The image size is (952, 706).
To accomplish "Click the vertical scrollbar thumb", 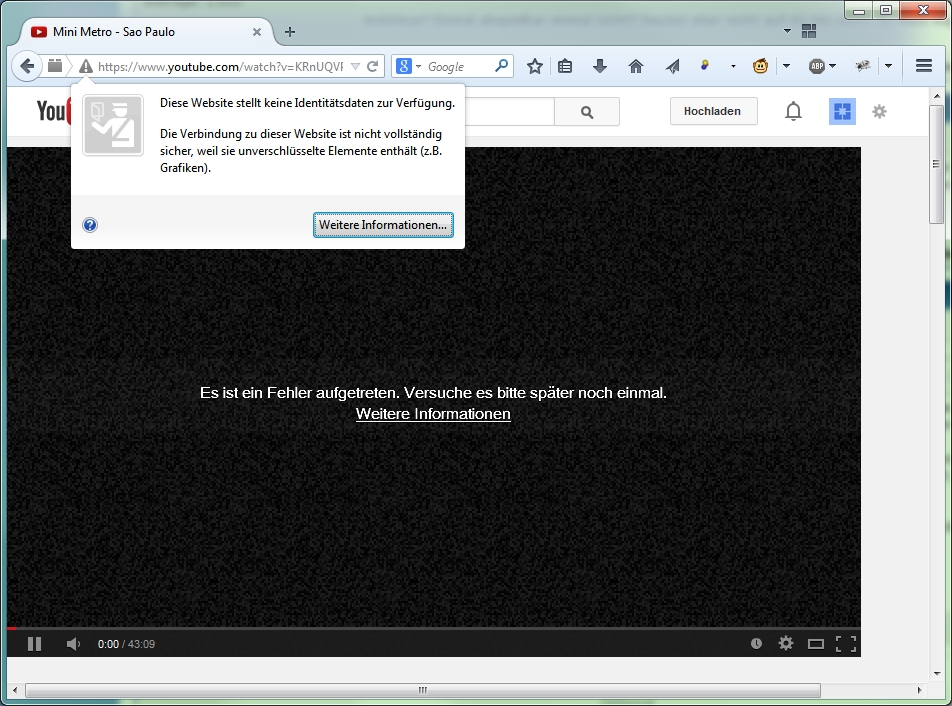I will click(937, 165).
